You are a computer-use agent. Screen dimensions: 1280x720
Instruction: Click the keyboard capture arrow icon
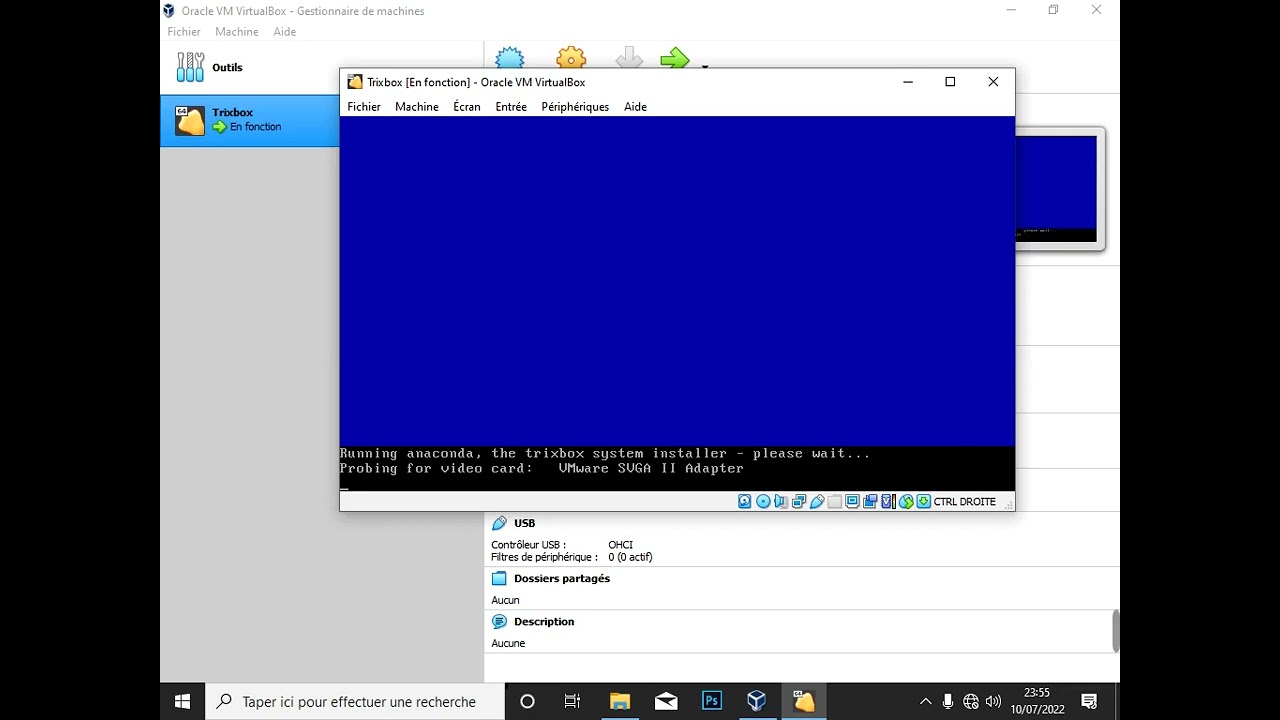(x=924, y=502)
